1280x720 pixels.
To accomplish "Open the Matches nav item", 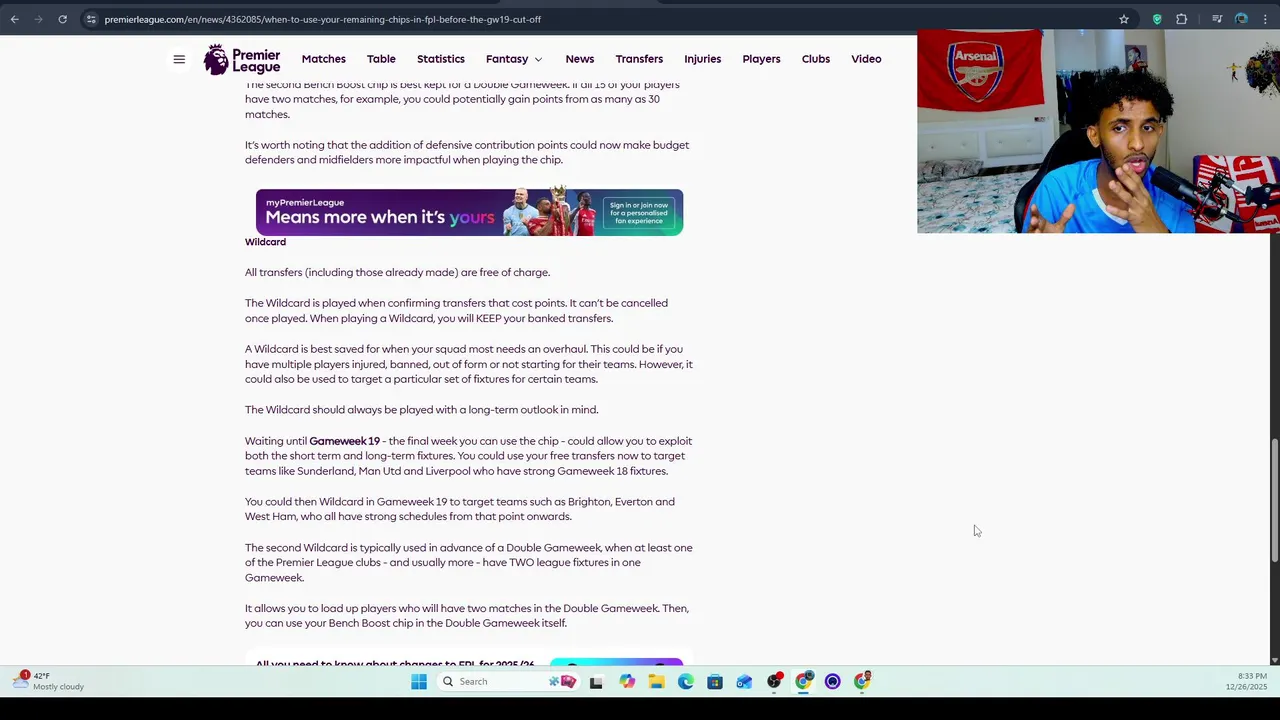I will pyautogui.click(x=324, y=59).
